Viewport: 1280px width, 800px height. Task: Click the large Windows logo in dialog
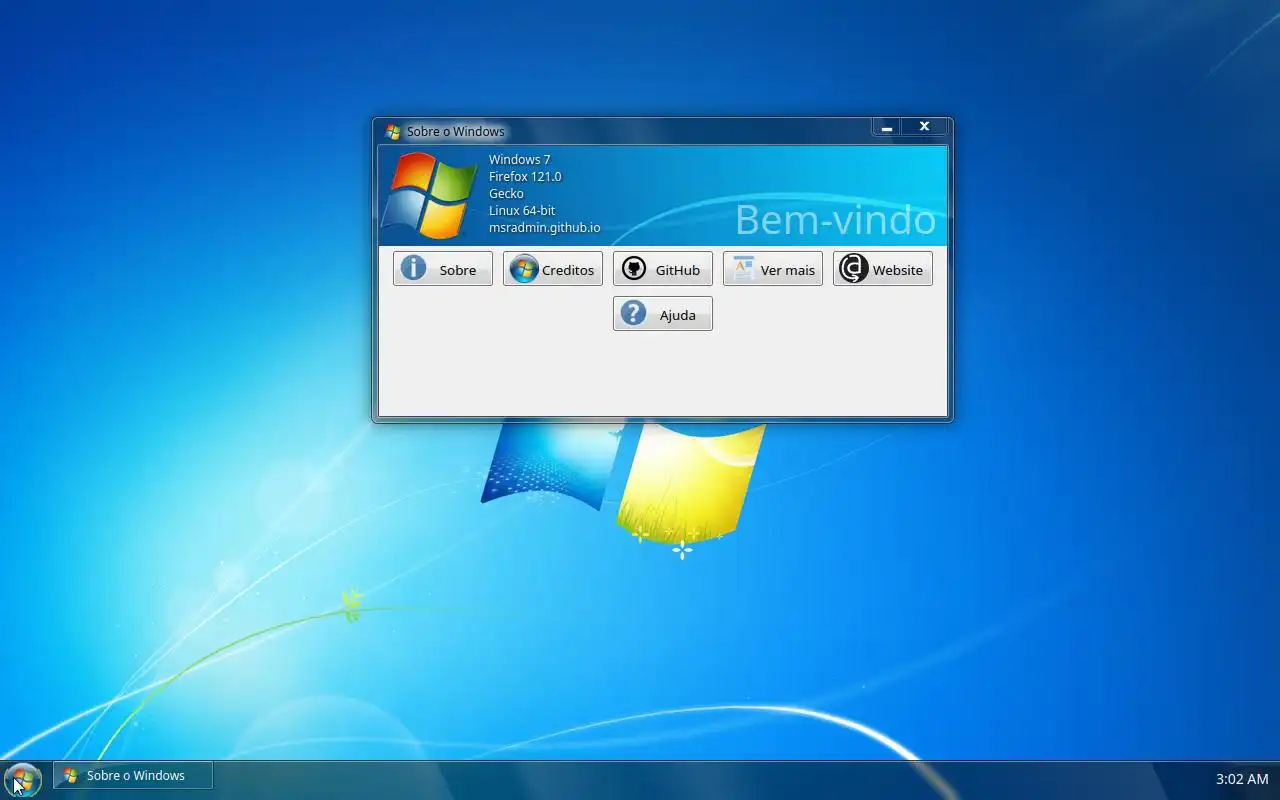[x=430, y=196]
